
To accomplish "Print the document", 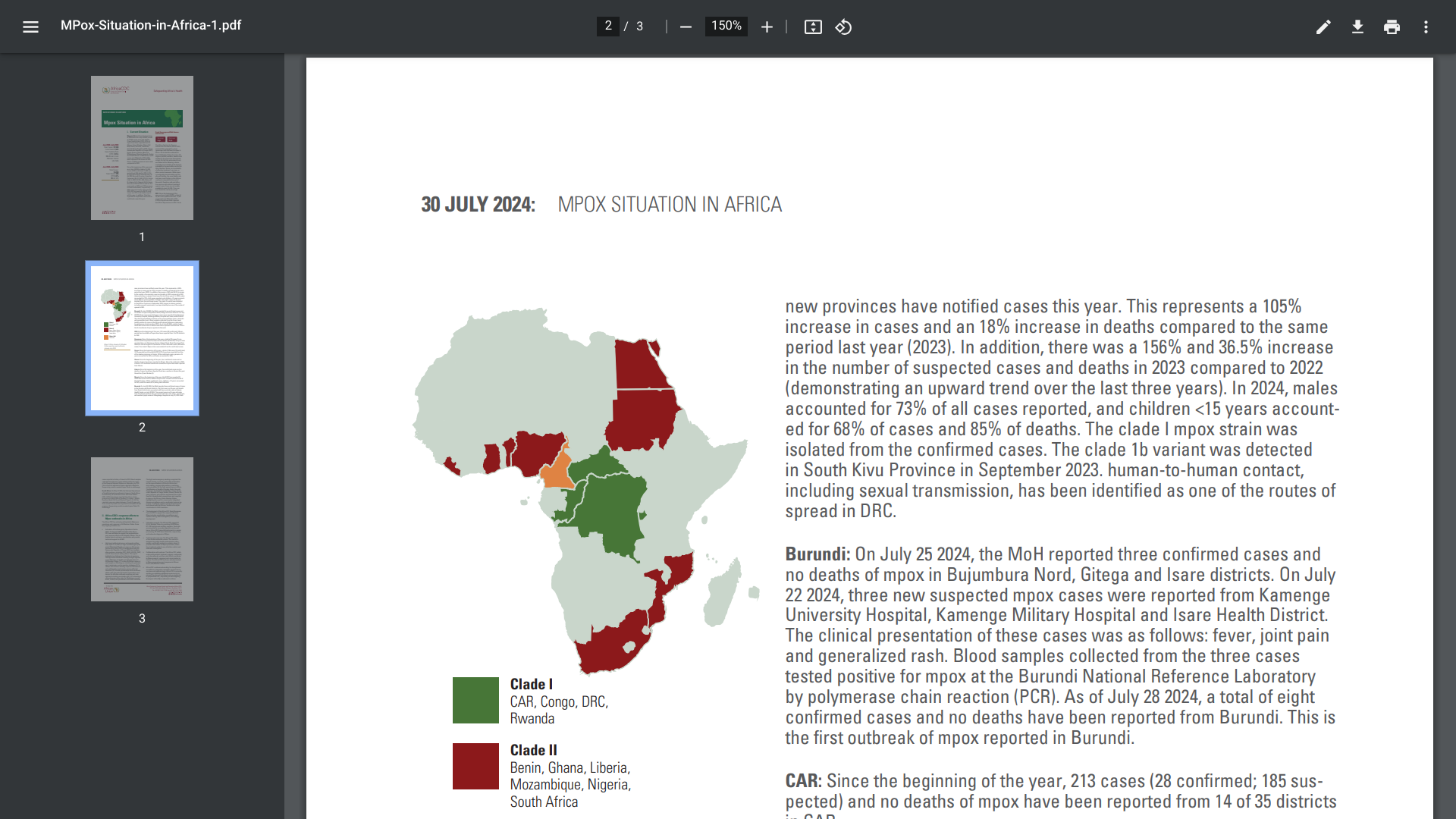I will (1392, 27).
